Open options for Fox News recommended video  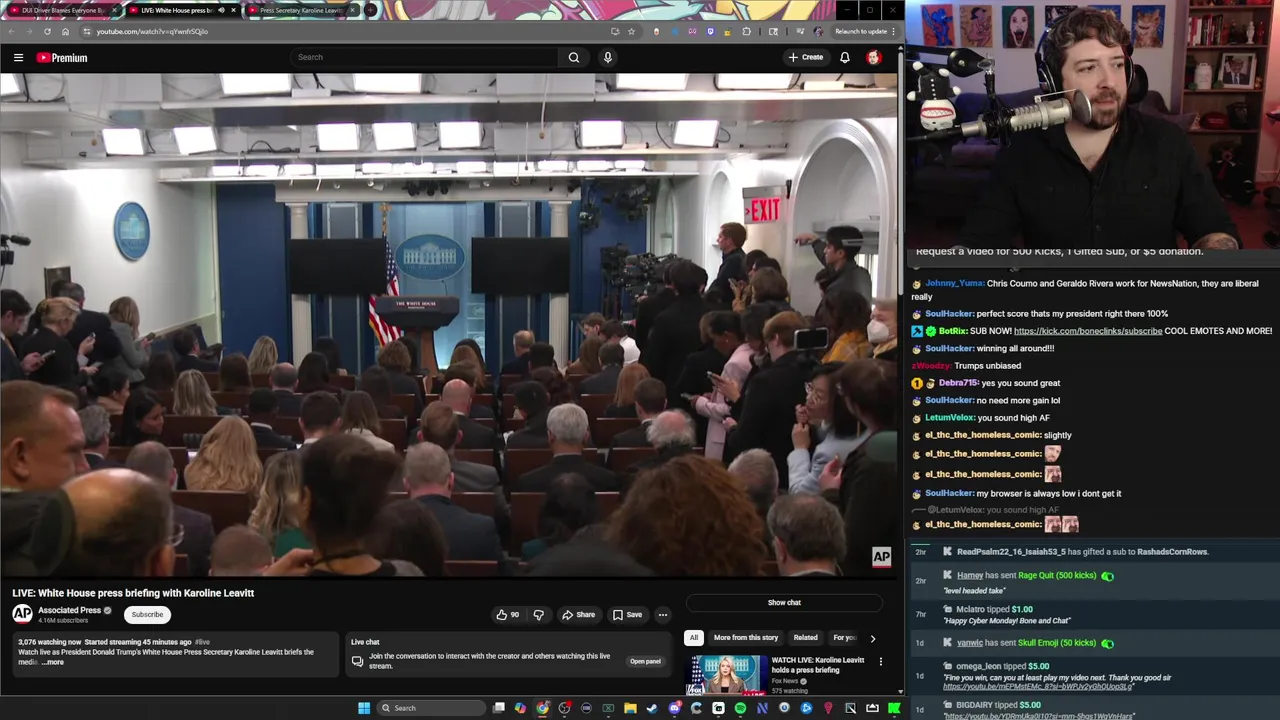point(880,661)
